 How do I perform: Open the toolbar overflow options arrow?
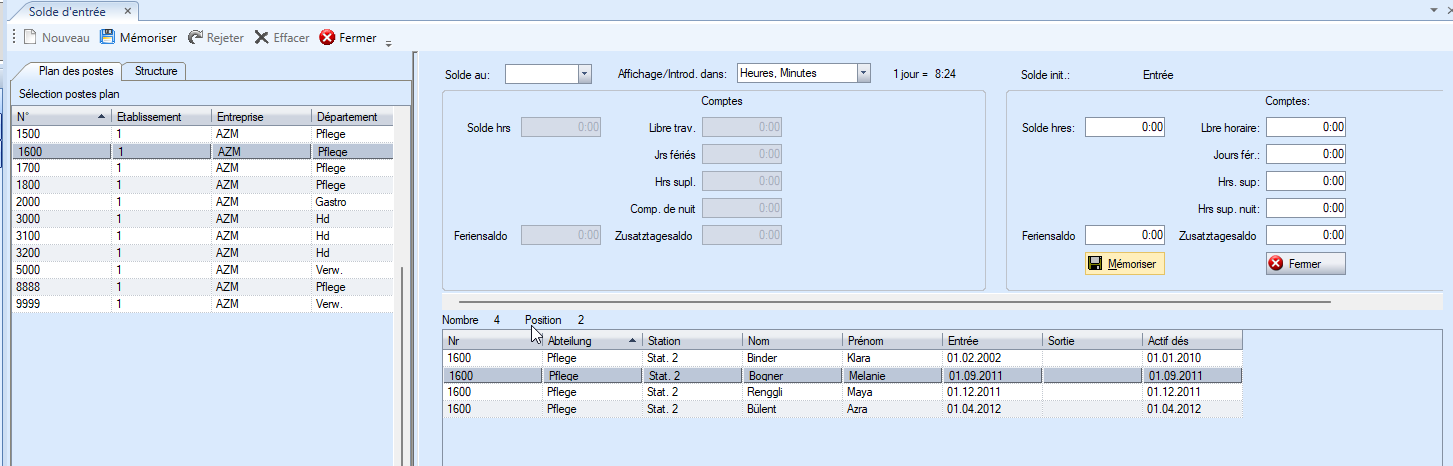point(389,42)
